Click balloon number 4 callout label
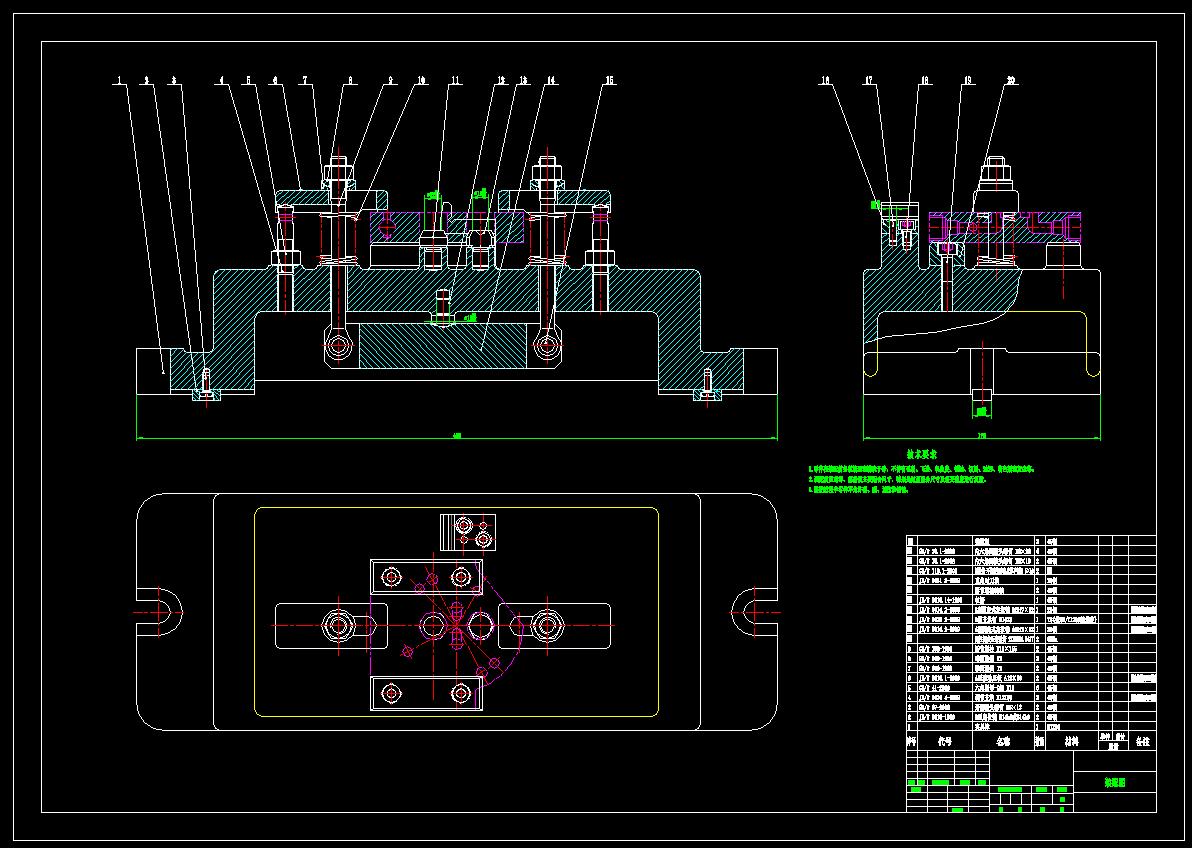Image resolution: width=1192 pixels, height=848 pixels. [x=222, y=80]
